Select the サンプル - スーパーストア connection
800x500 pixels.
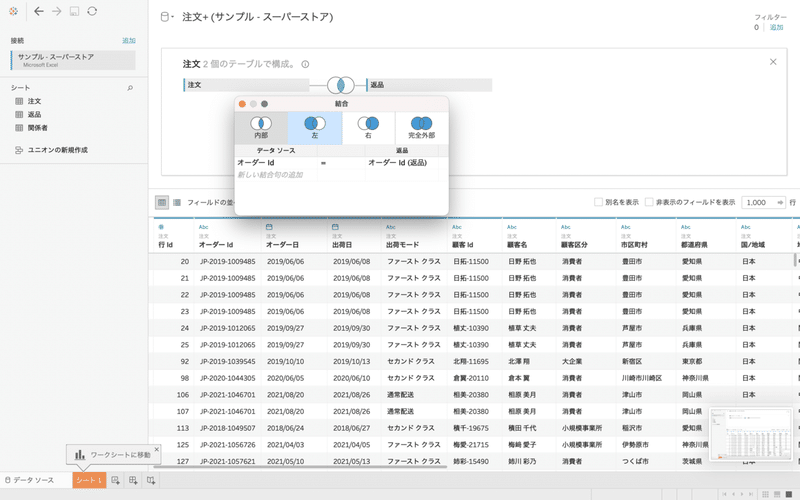click(73, 60)
